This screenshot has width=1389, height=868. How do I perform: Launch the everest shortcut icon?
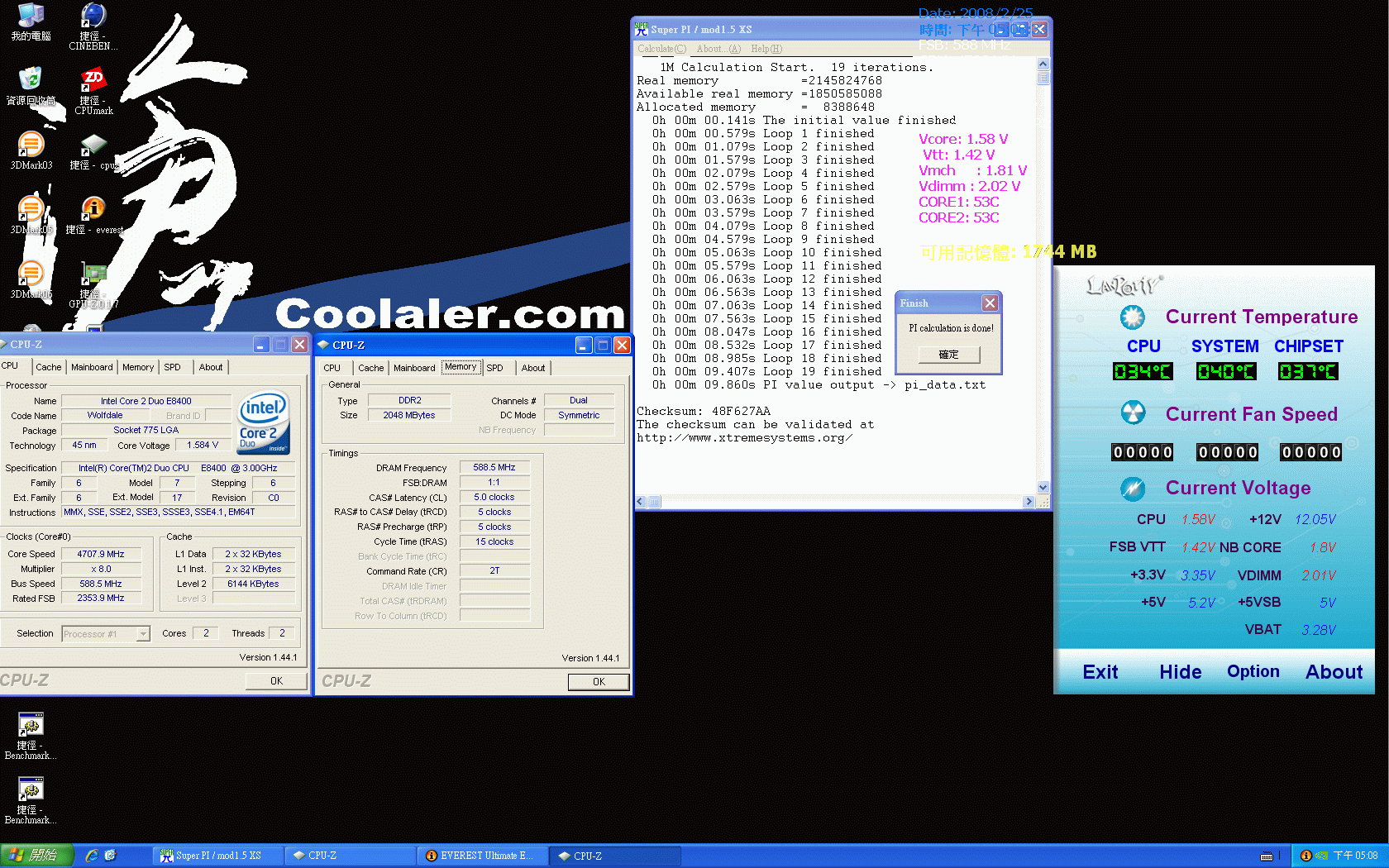[x=93, y=216]
